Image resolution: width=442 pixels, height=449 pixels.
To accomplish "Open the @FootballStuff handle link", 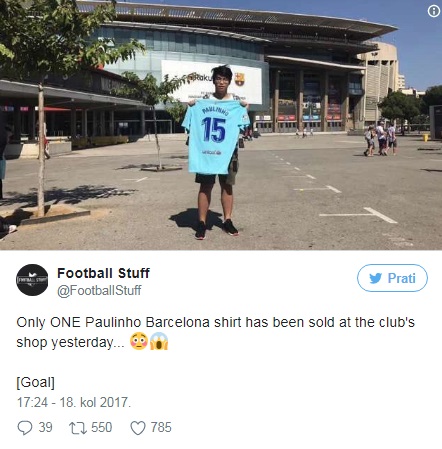I will 99,290.
